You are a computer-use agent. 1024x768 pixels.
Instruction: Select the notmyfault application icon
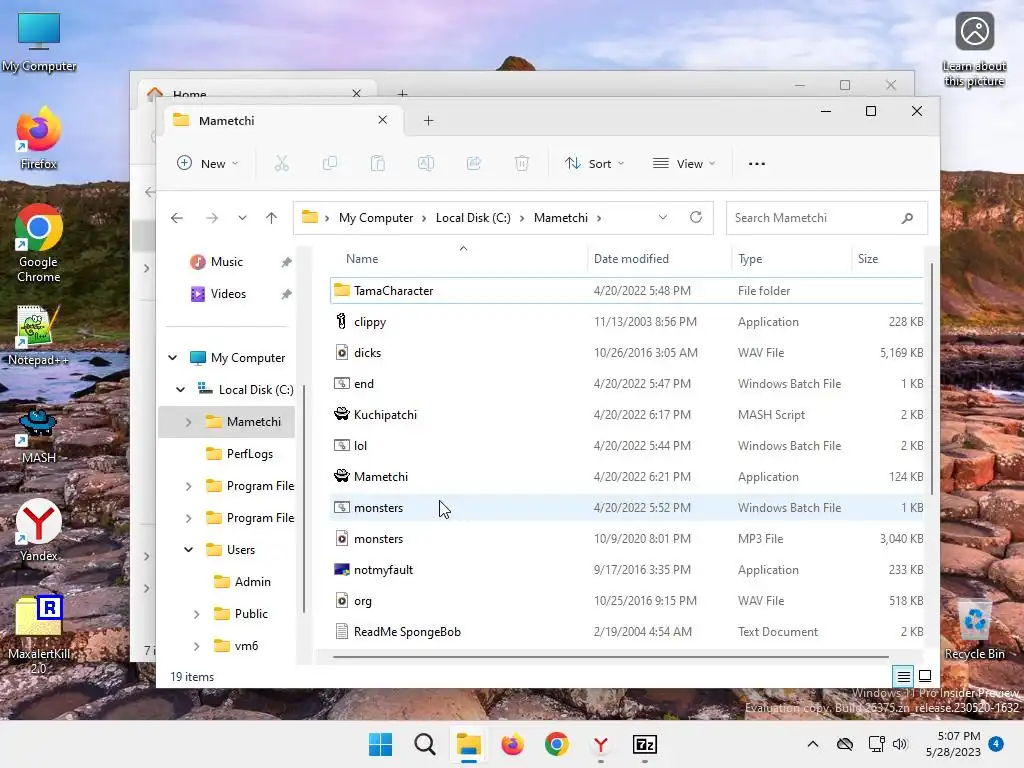[x=342, y=569]
